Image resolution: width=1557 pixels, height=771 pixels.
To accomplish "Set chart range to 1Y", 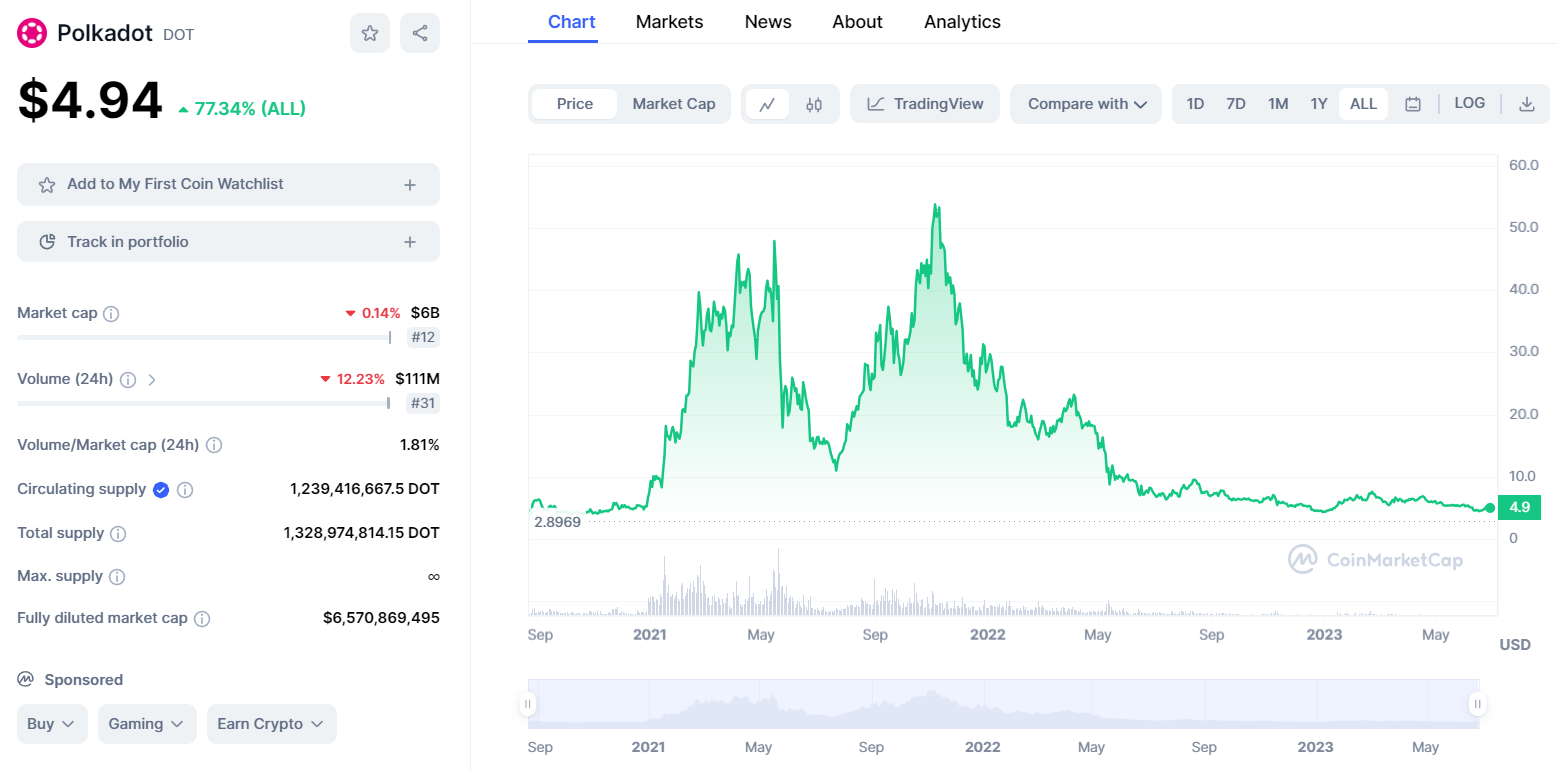I will click(1319, 104).
